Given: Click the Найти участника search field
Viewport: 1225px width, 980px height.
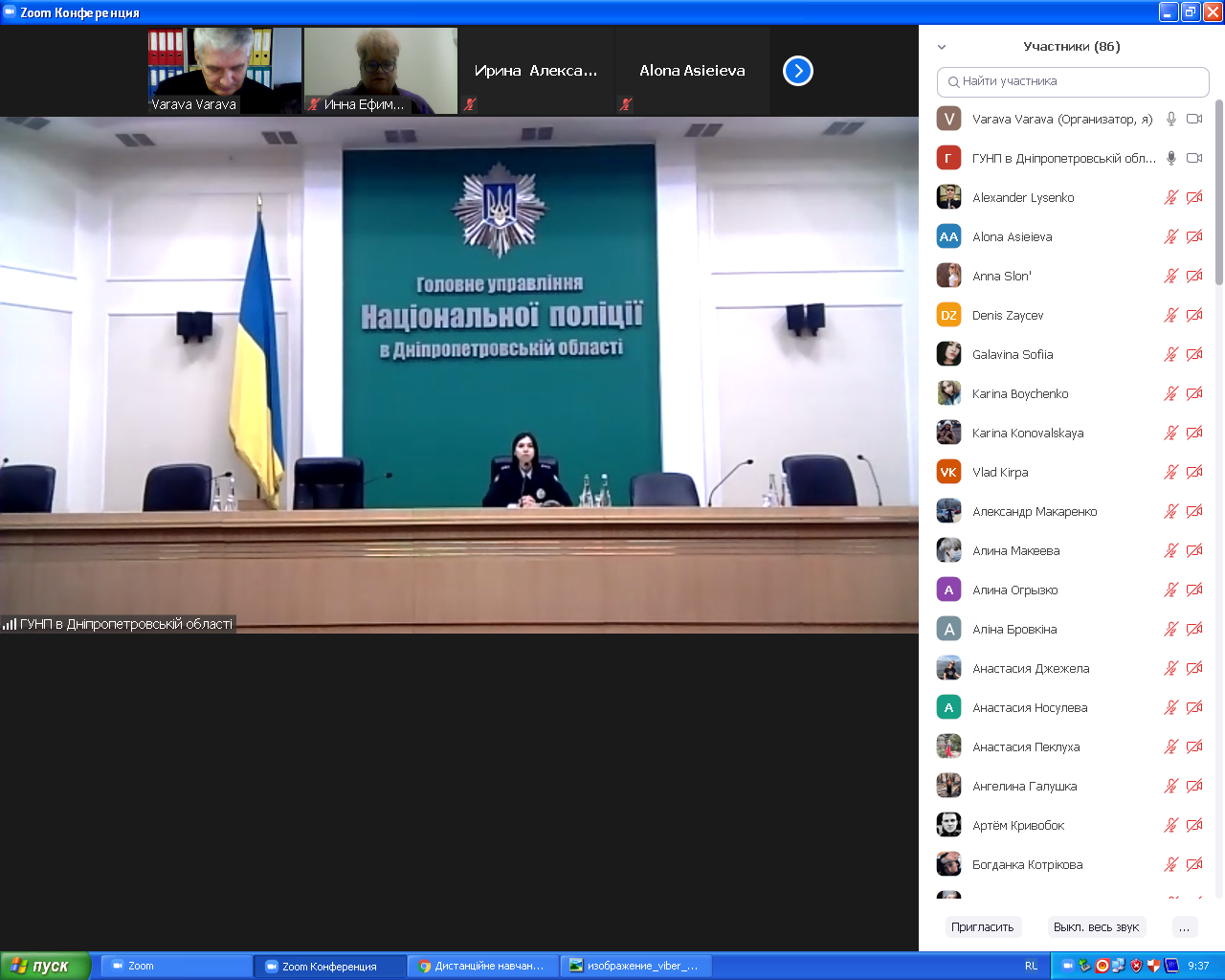Looking at the screenshot, I should (1073, 81).
